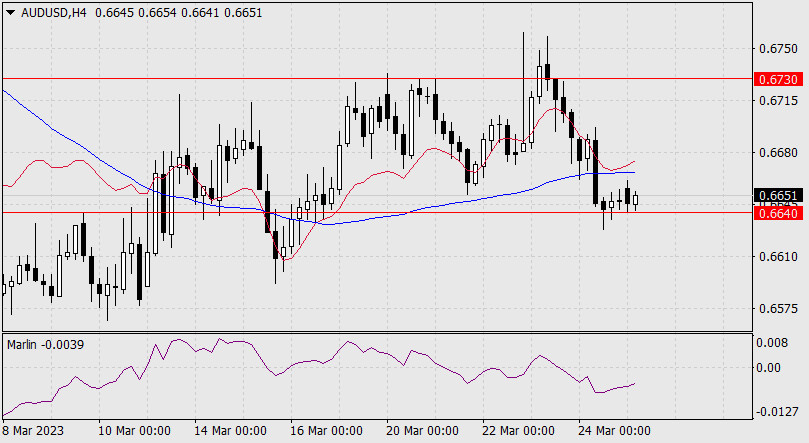Click the 0.6680 price axis value
Screen dimensions: 809x443
pos(777,153)
